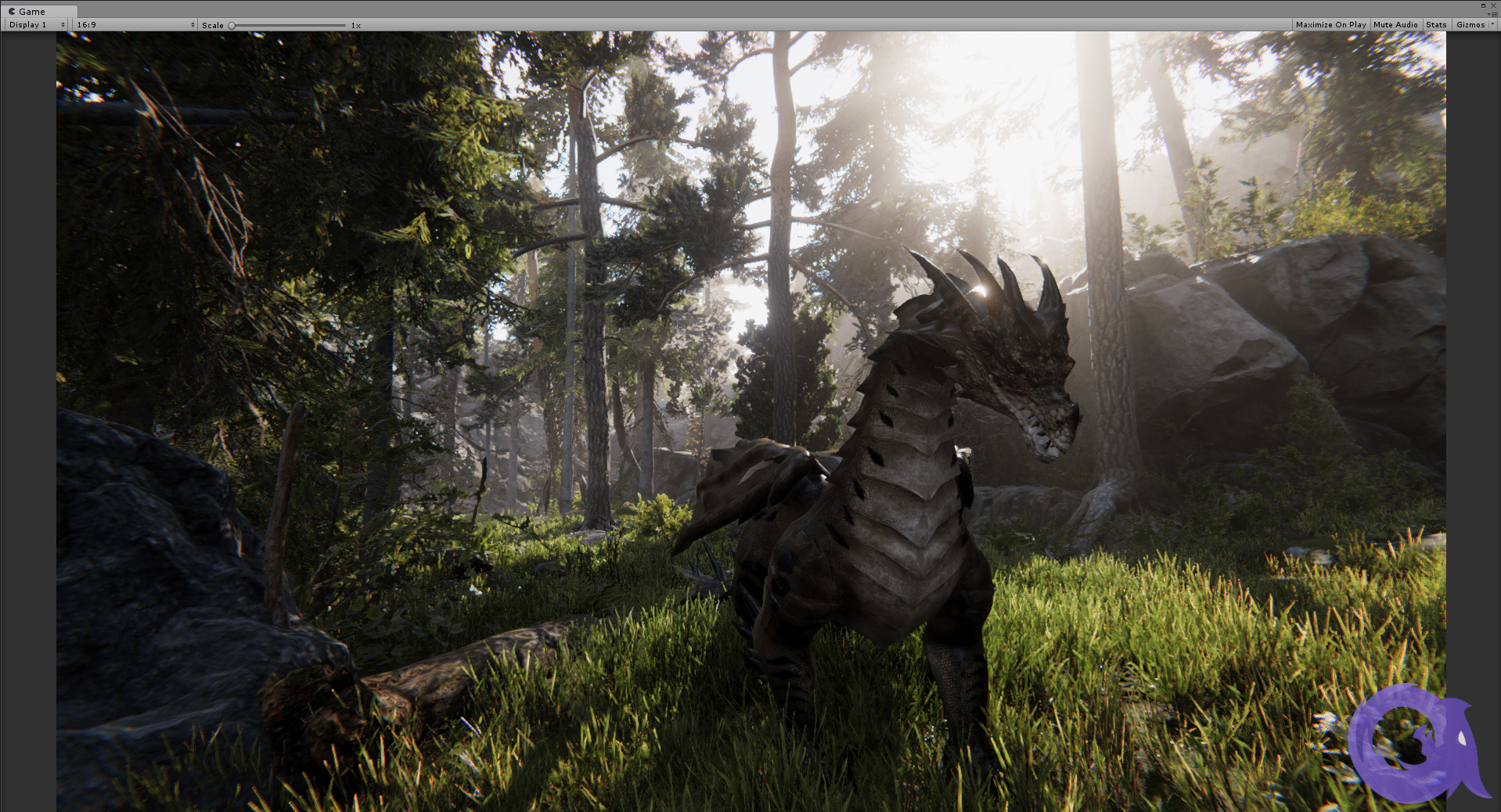Open the 16:9 aspect ratio dropdown
This screenshot has width=1501, height=812.
pyautogui.click(x=135, y=25)
